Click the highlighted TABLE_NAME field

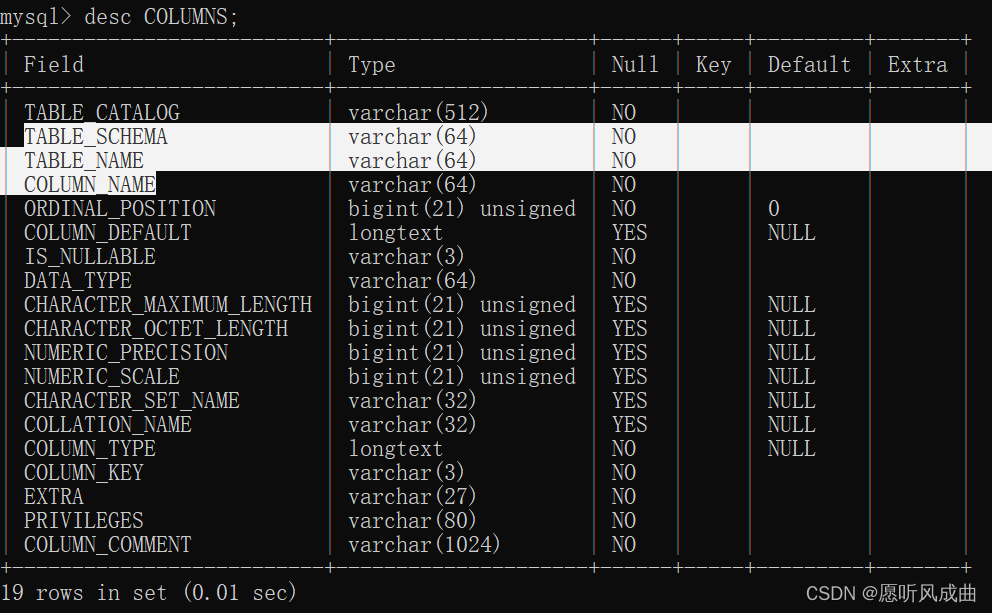point(84,161)
